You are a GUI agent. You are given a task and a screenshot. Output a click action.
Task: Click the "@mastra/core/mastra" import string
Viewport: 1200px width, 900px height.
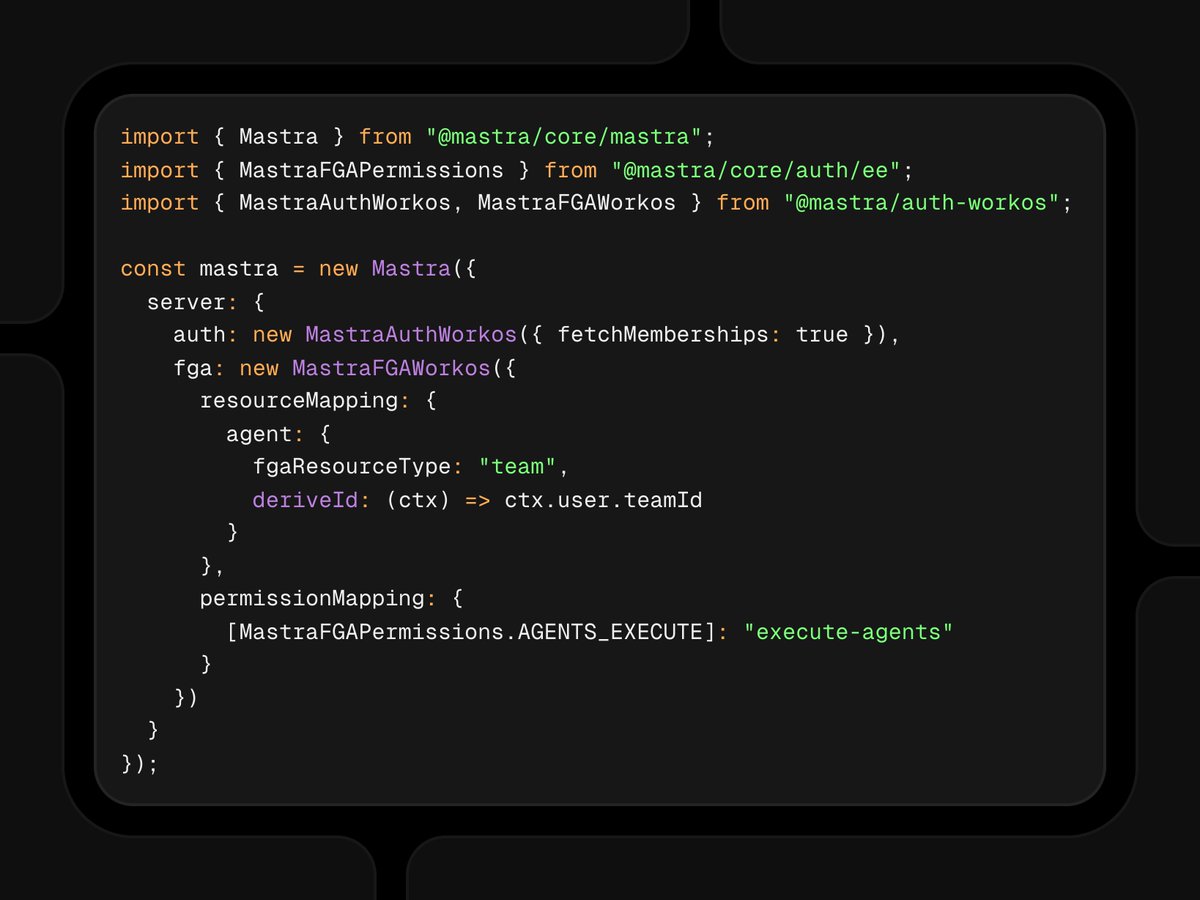coord(564,137)
